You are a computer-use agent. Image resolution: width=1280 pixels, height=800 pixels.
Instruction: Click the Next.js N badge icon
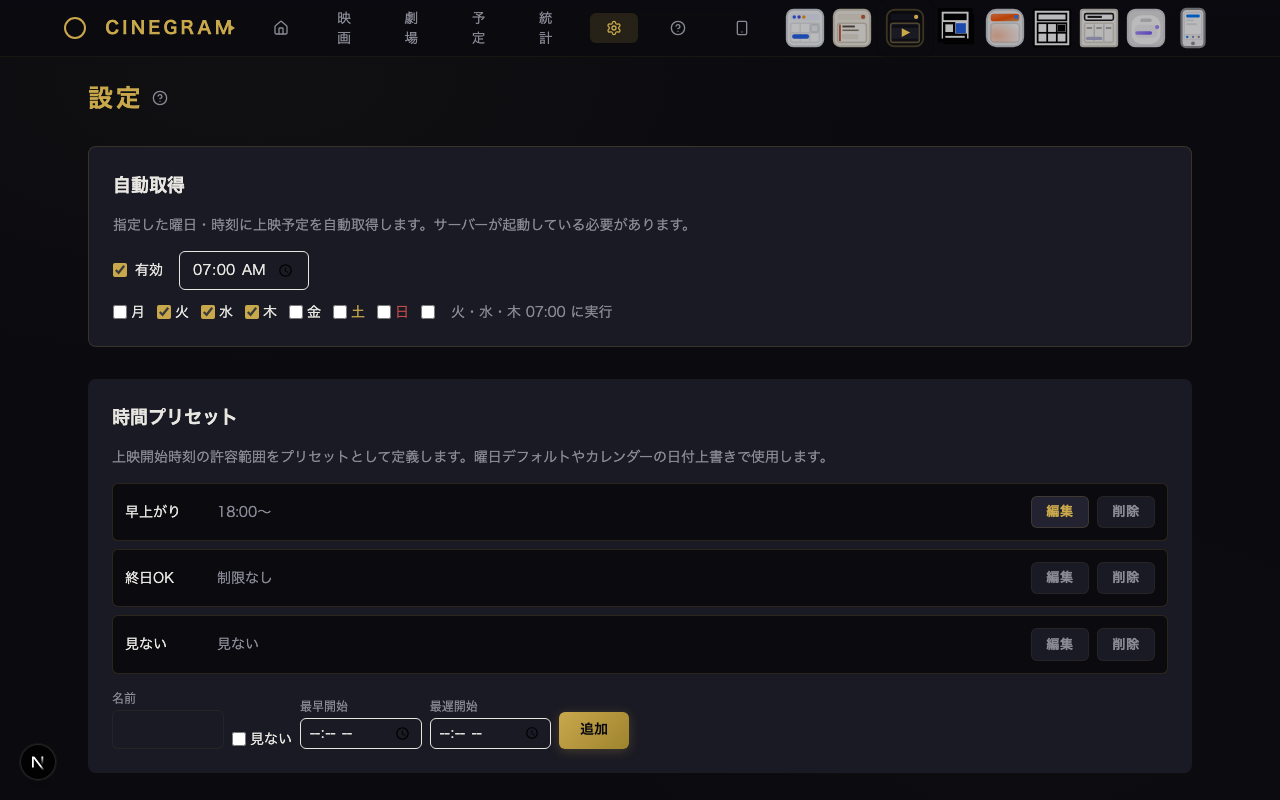(38, 762)
